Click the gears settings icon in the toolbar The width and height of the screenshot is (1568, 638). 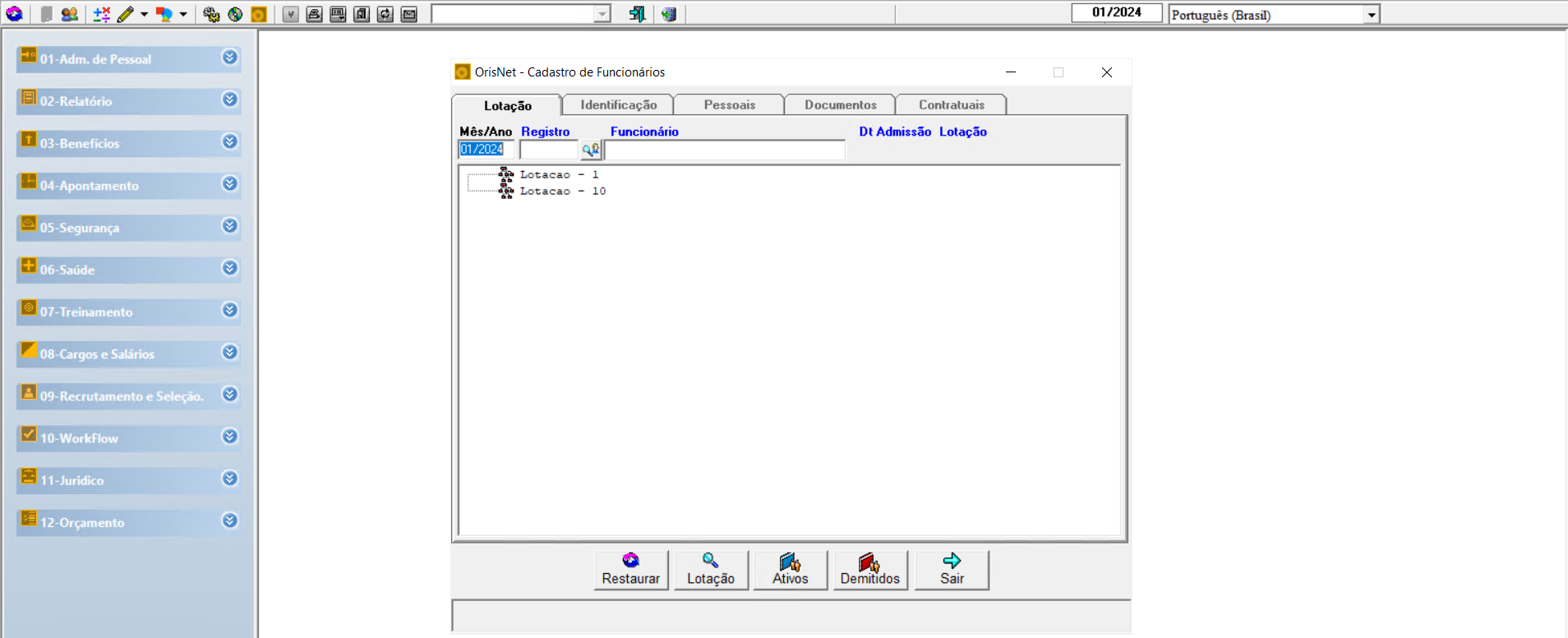[211, 14]
